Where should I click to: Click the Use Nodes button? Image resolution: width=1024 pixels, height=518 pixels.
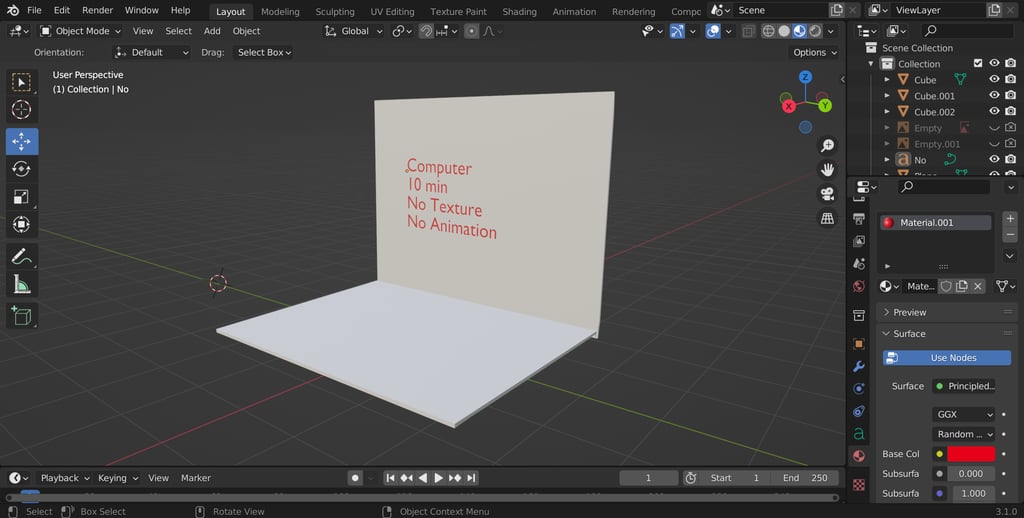click(x=952, y=358)
